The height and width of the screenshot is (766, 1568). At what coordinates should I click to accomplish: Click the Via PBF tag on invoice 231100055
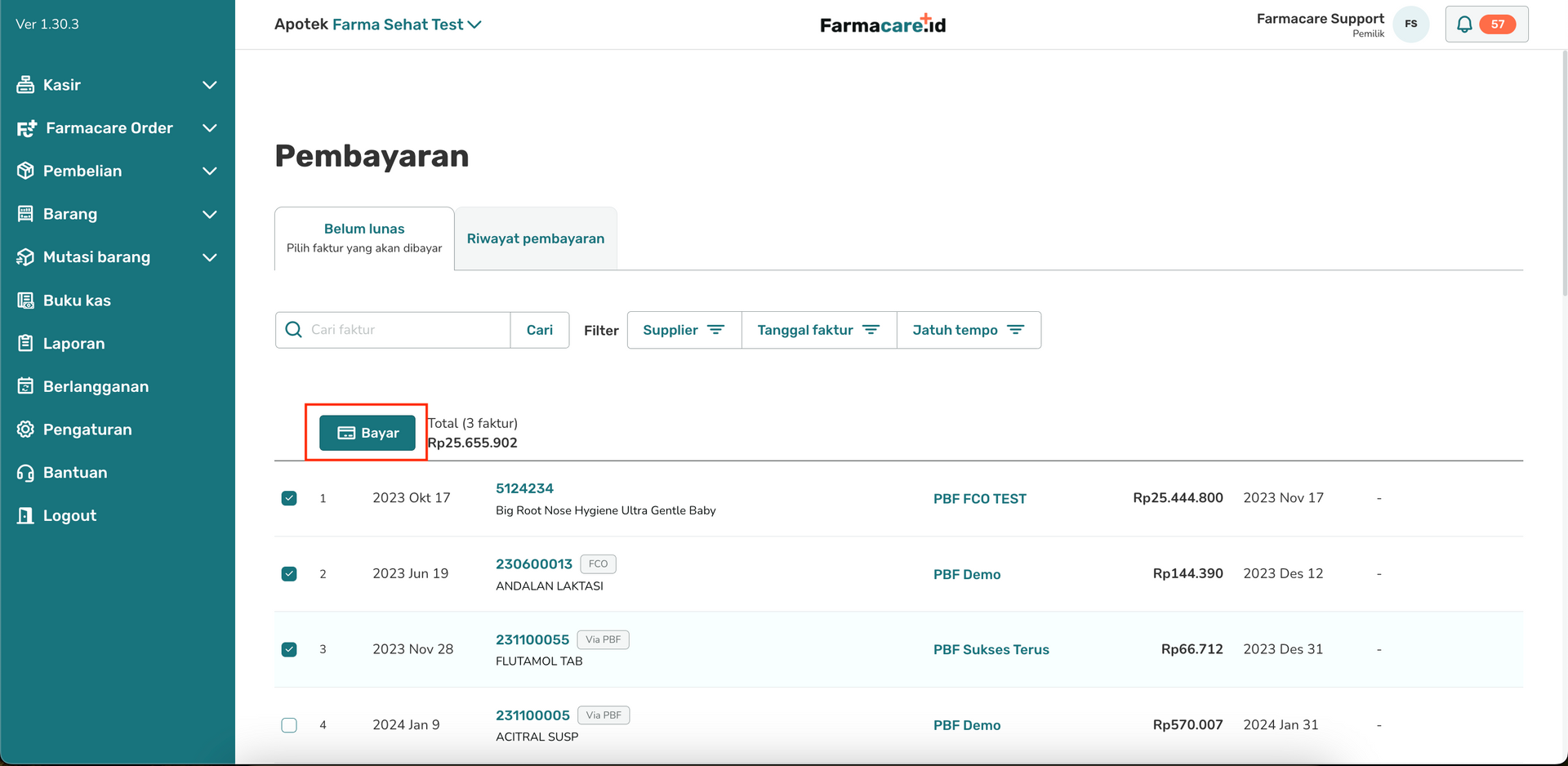point(604,639)
